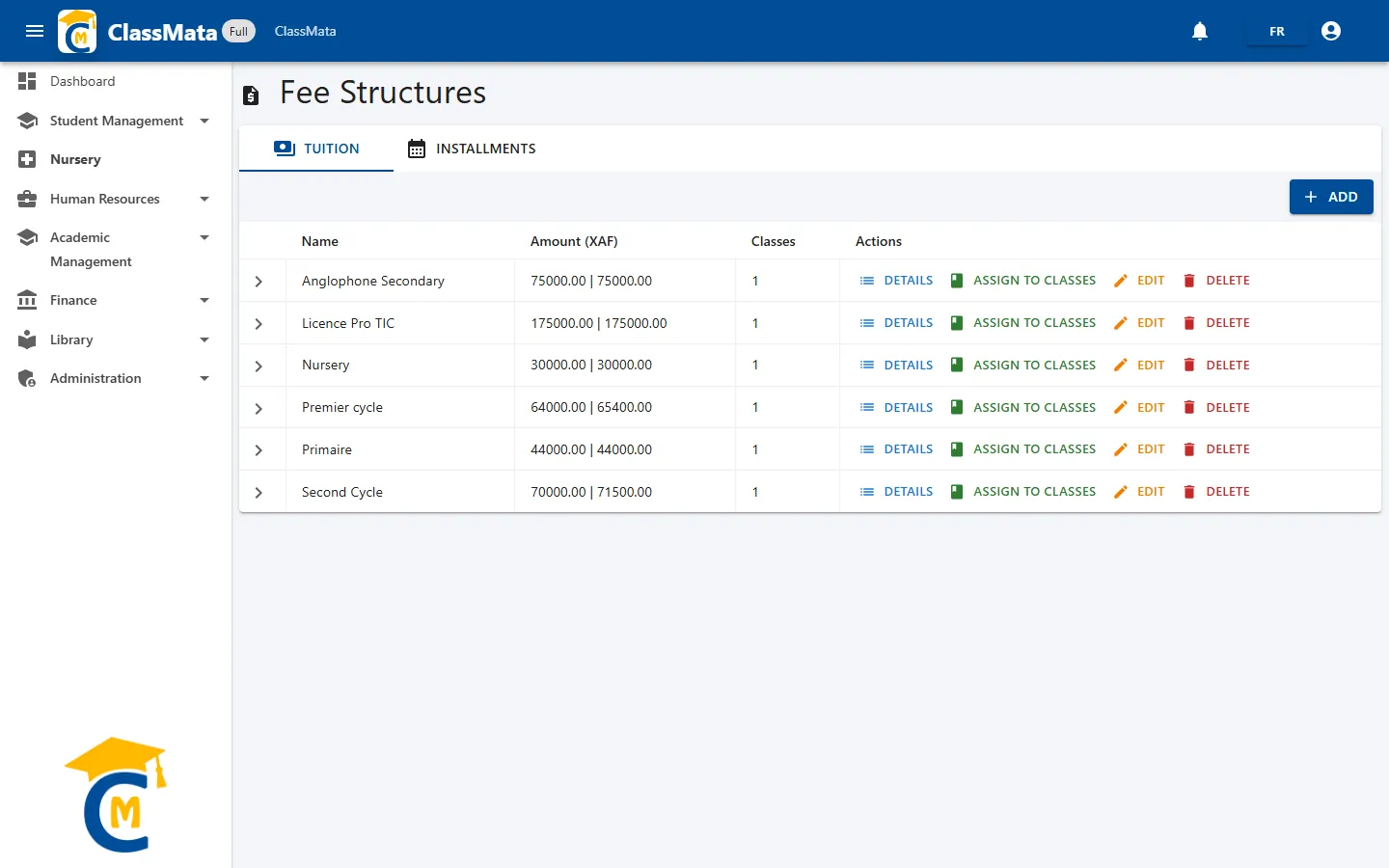Expand the Primaire row chevron
The image size is (1389, 868).
(x=259, y=450)
